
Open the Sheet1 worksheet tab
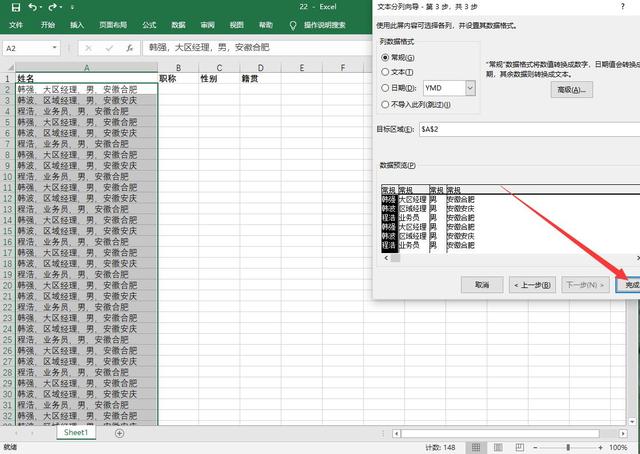(76, 432)
